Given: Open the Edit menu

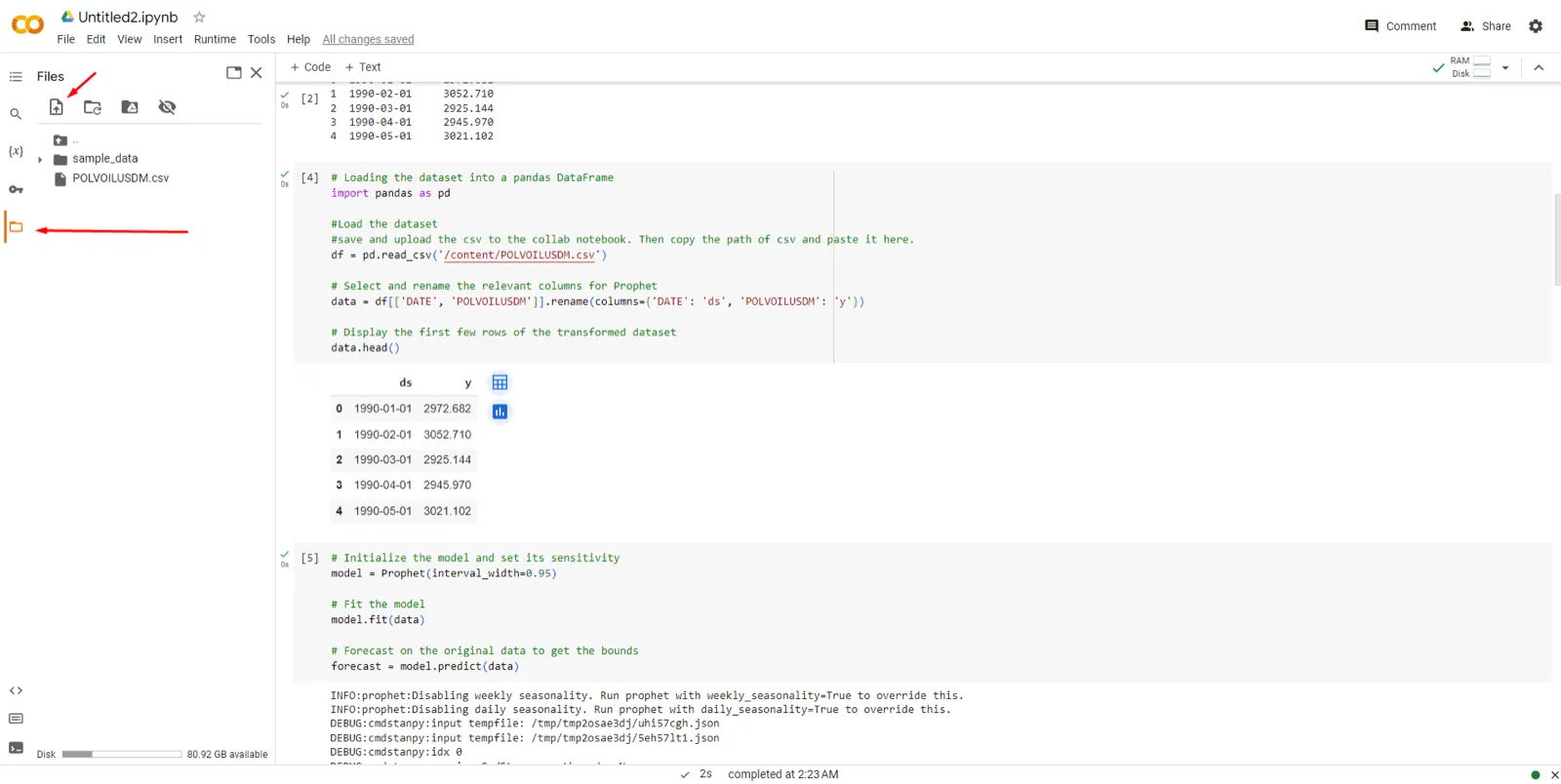Looking at the screenshot, I should pyautogui.click(x=96, y=39).
